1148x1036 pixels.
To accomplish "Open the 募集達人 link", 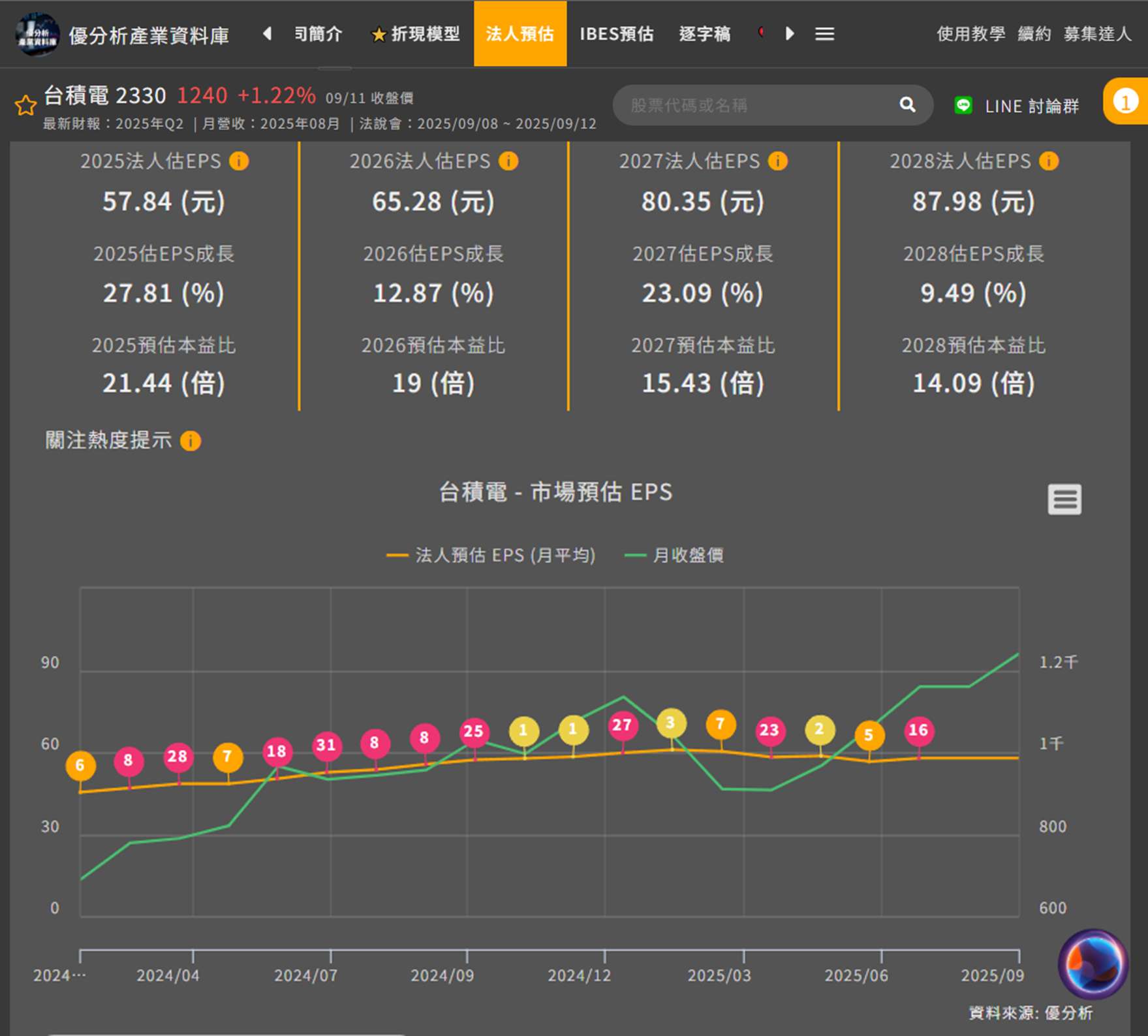I will (x=1097, y=34).
